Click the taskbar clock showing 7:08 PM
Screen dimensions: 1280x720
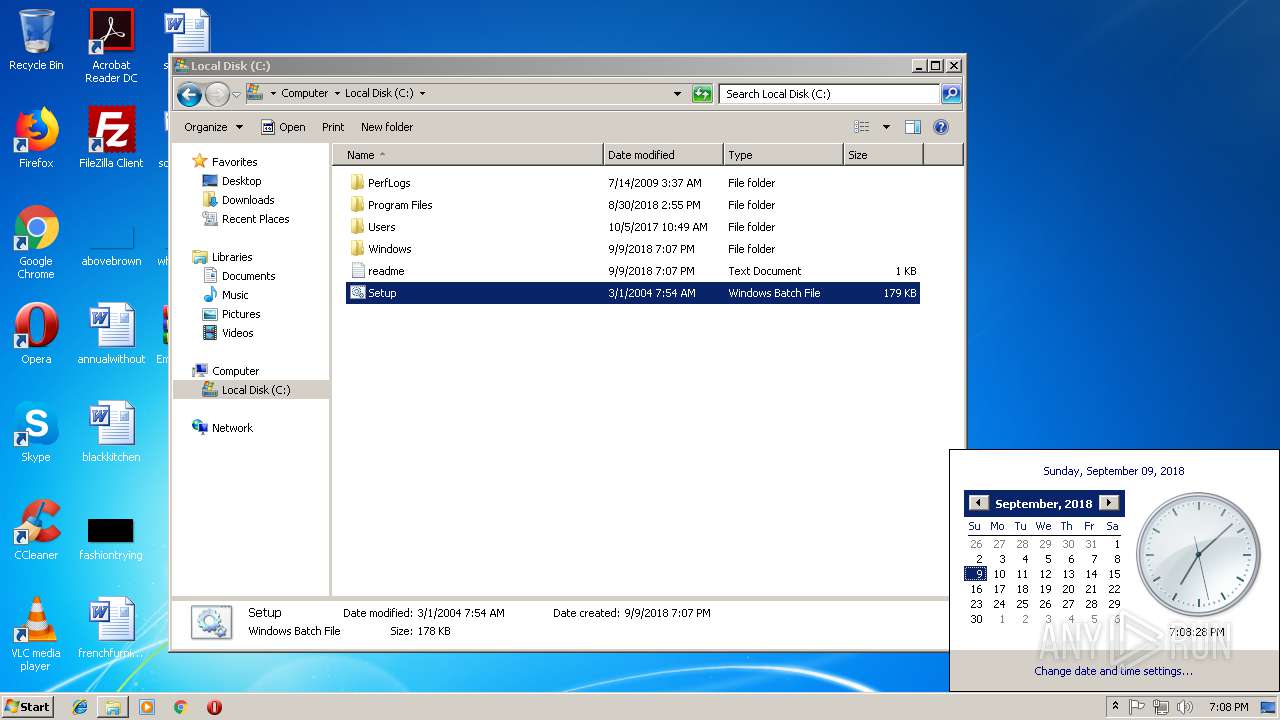[x=1228, y=707]
